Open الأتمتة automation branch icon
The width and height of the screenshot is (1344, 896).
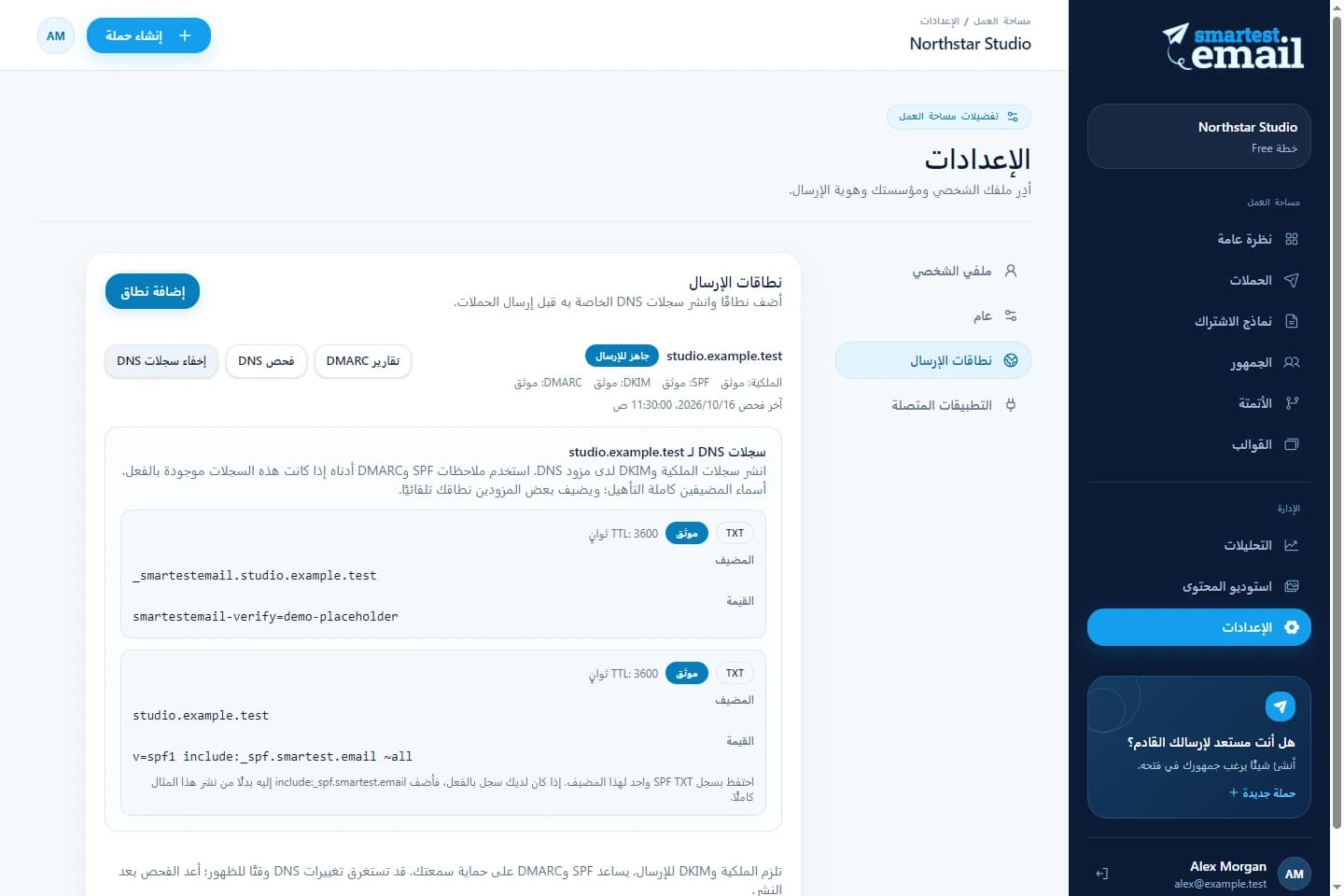[1292, 403]
